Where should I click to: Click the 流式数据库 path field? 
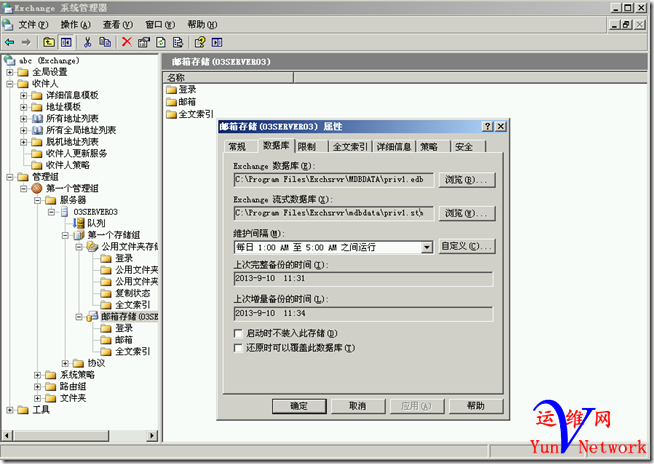coord(334,213)
